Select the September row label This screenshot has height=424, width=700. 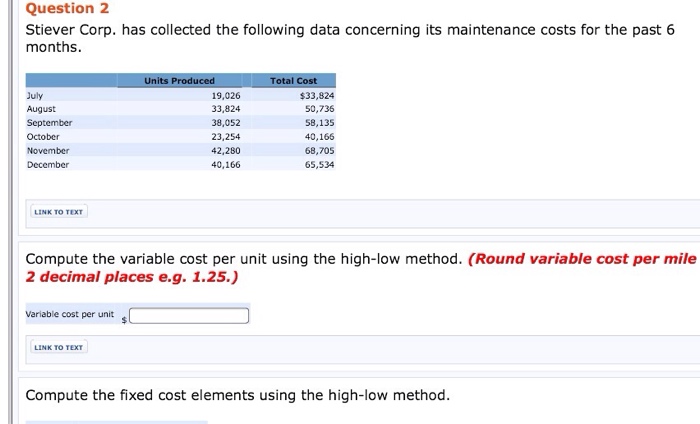click(49, 123)
